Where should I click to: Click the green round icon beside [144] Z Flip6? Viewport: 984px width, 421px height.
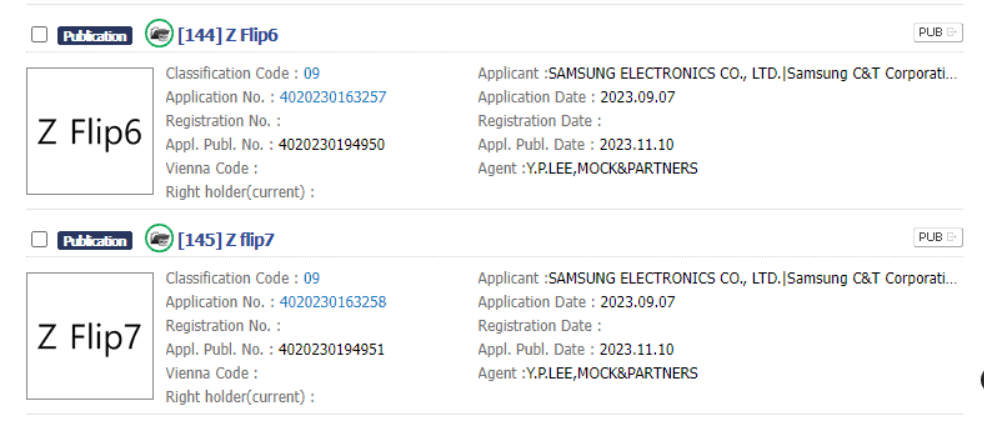(158, 34)
